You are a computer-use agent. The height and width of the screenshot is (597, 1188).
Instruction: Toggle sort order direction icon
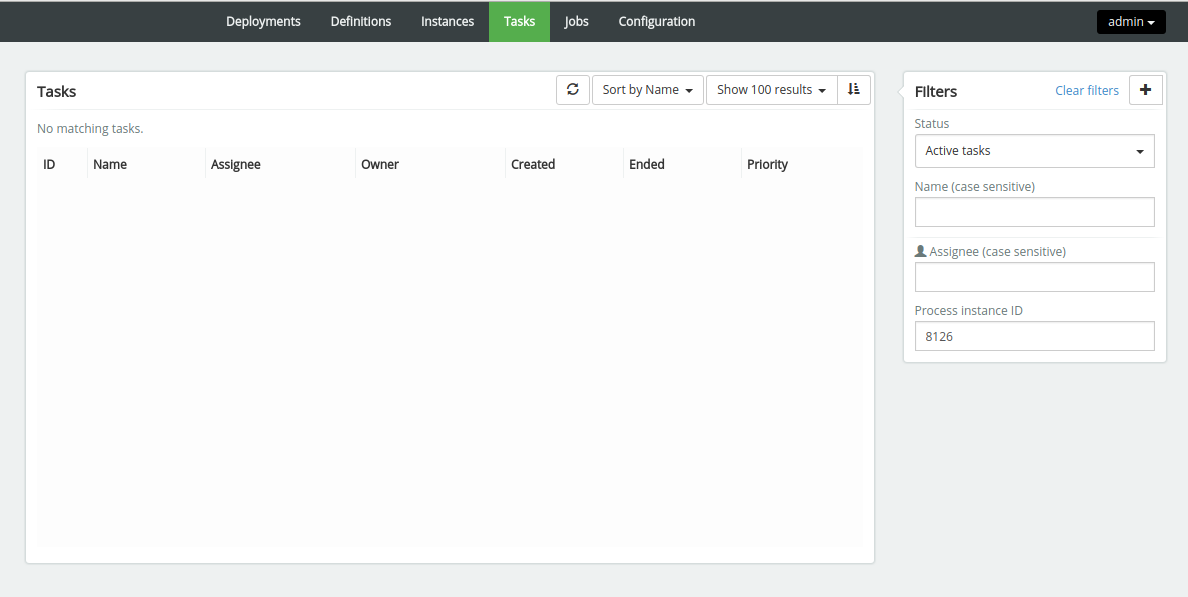(854, 89)
